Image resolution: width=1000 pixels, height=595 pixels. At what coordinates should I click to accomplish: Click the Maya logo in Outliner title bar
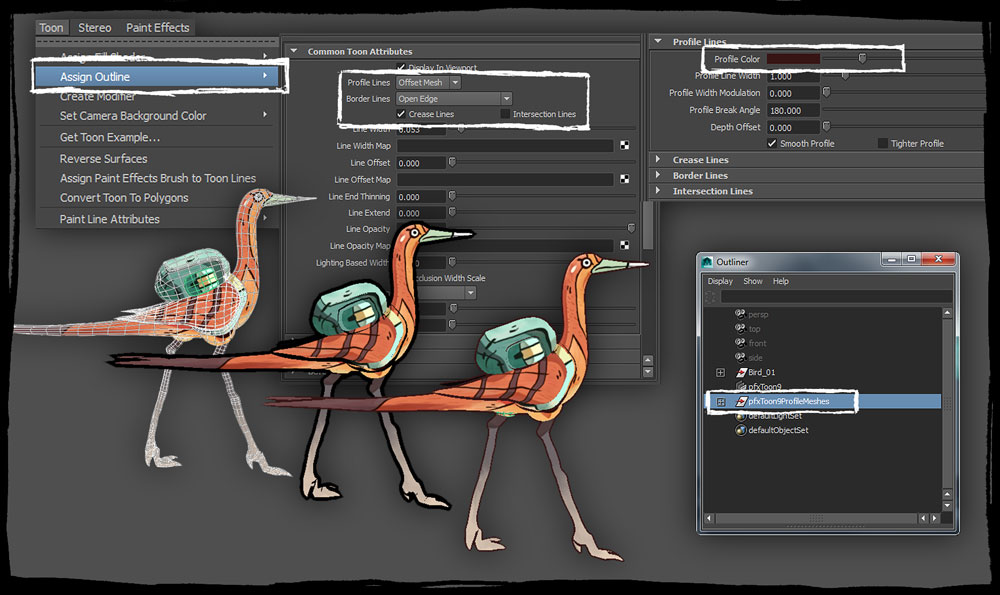[x=707, y=261]
